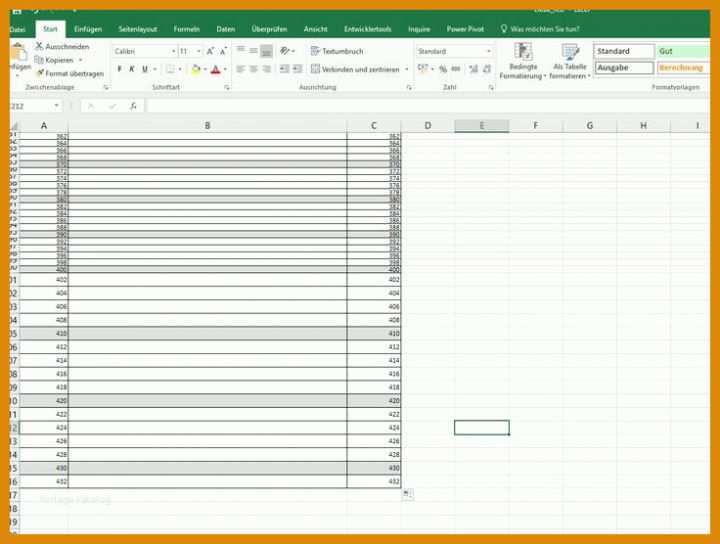Open the text orientation tool
720x544 pixels.
[285, 50]
